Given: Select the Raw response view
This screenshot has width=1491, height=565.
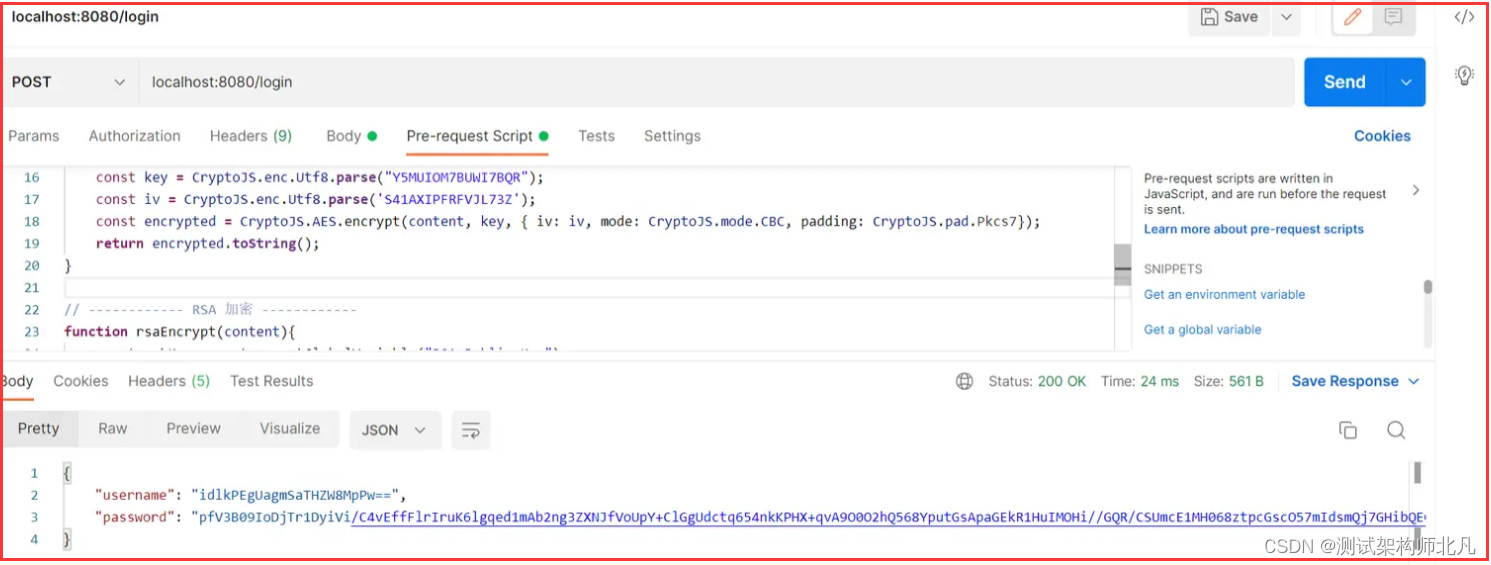Looking at the screenshot, I should pos(113,428).
